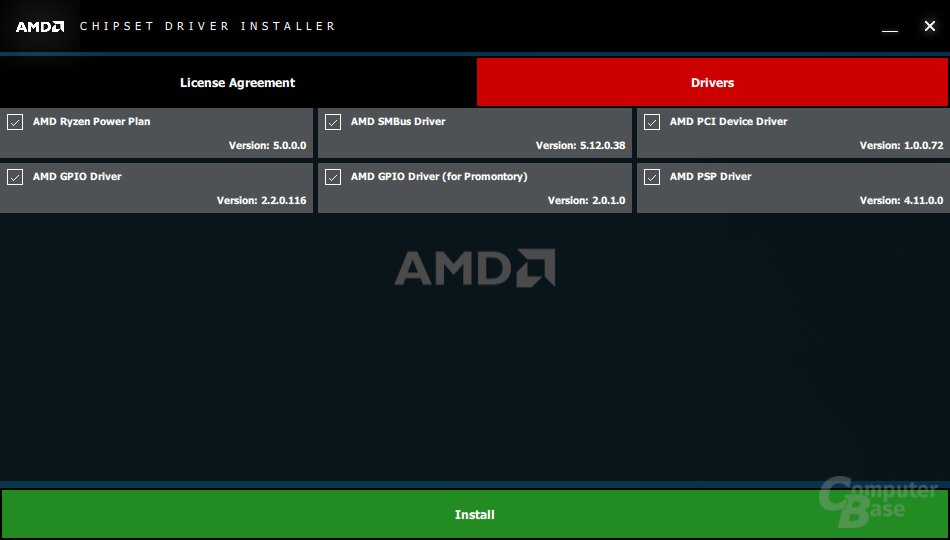Deselect the AMD PCI Device Driver checkbox

(x=652, y=122)
